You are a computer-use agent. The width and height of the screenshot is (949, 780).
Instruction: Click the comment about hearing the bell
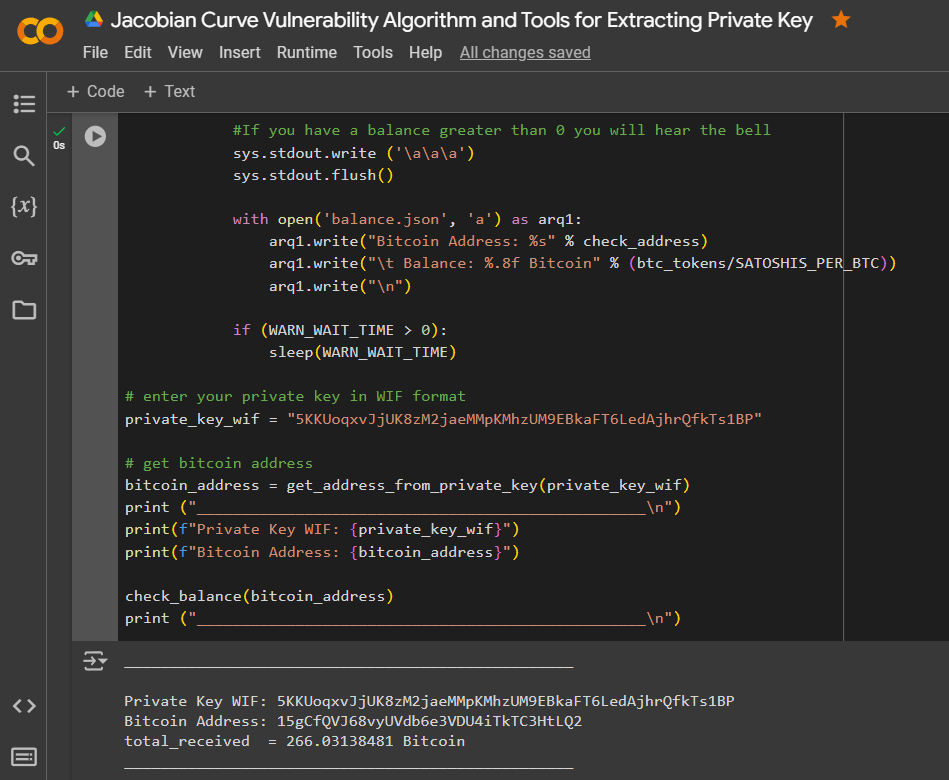502,130
